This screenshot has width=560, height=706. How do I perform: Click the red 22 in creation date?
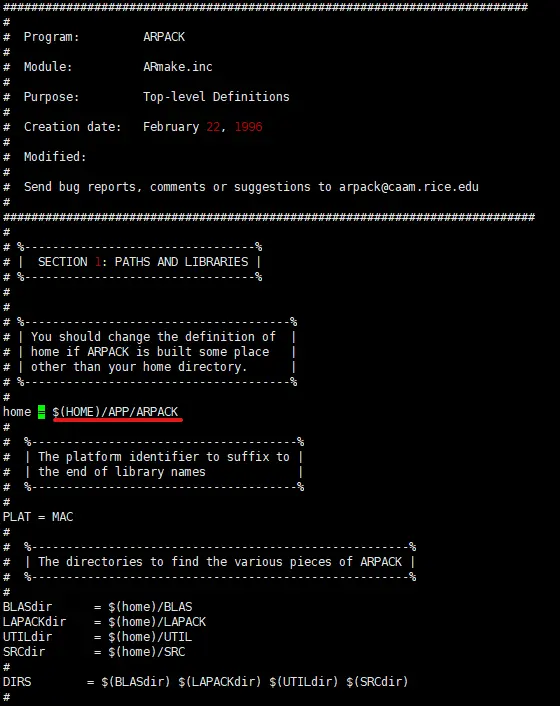click(x=213, y=127)
